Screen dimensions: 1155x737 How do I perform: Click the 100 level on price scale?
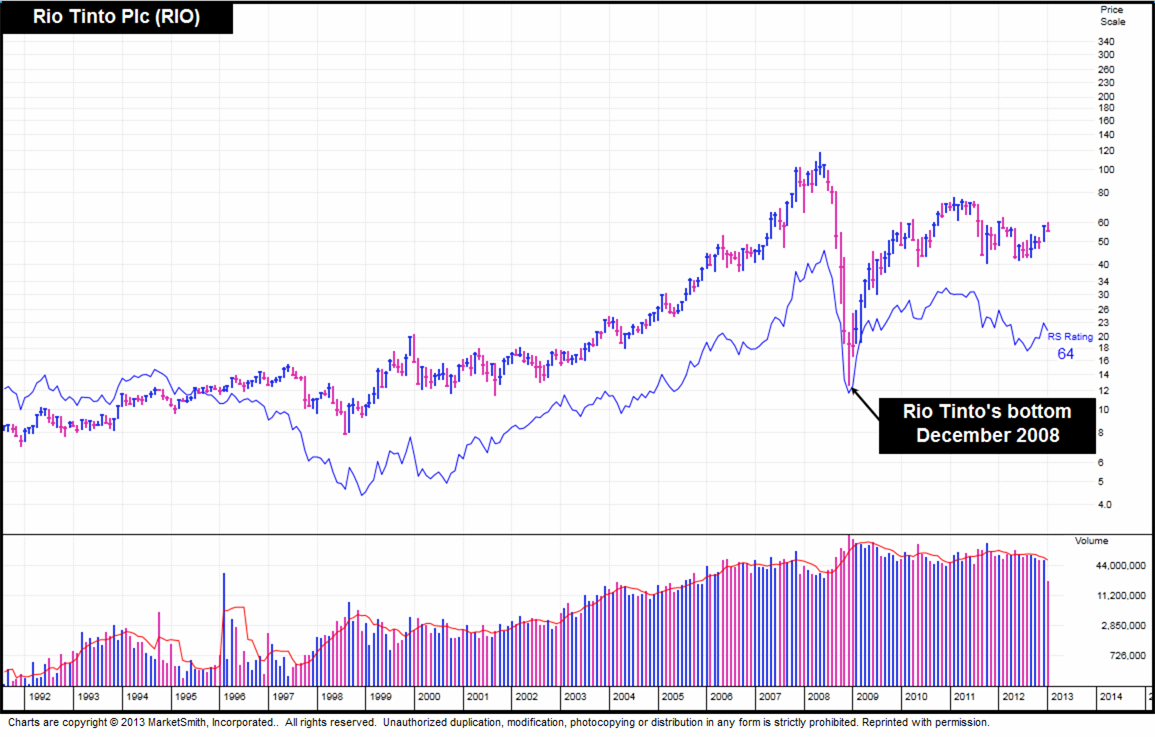[1106, 169]
